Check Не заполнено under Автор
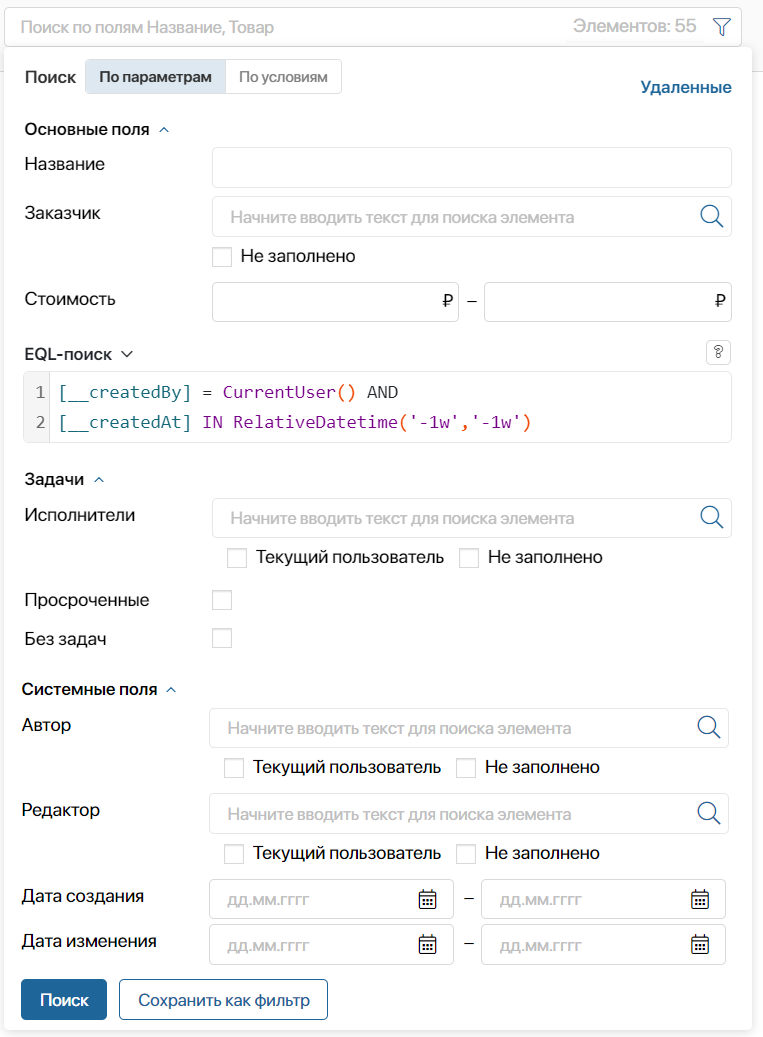 click(x=466, y=768)
